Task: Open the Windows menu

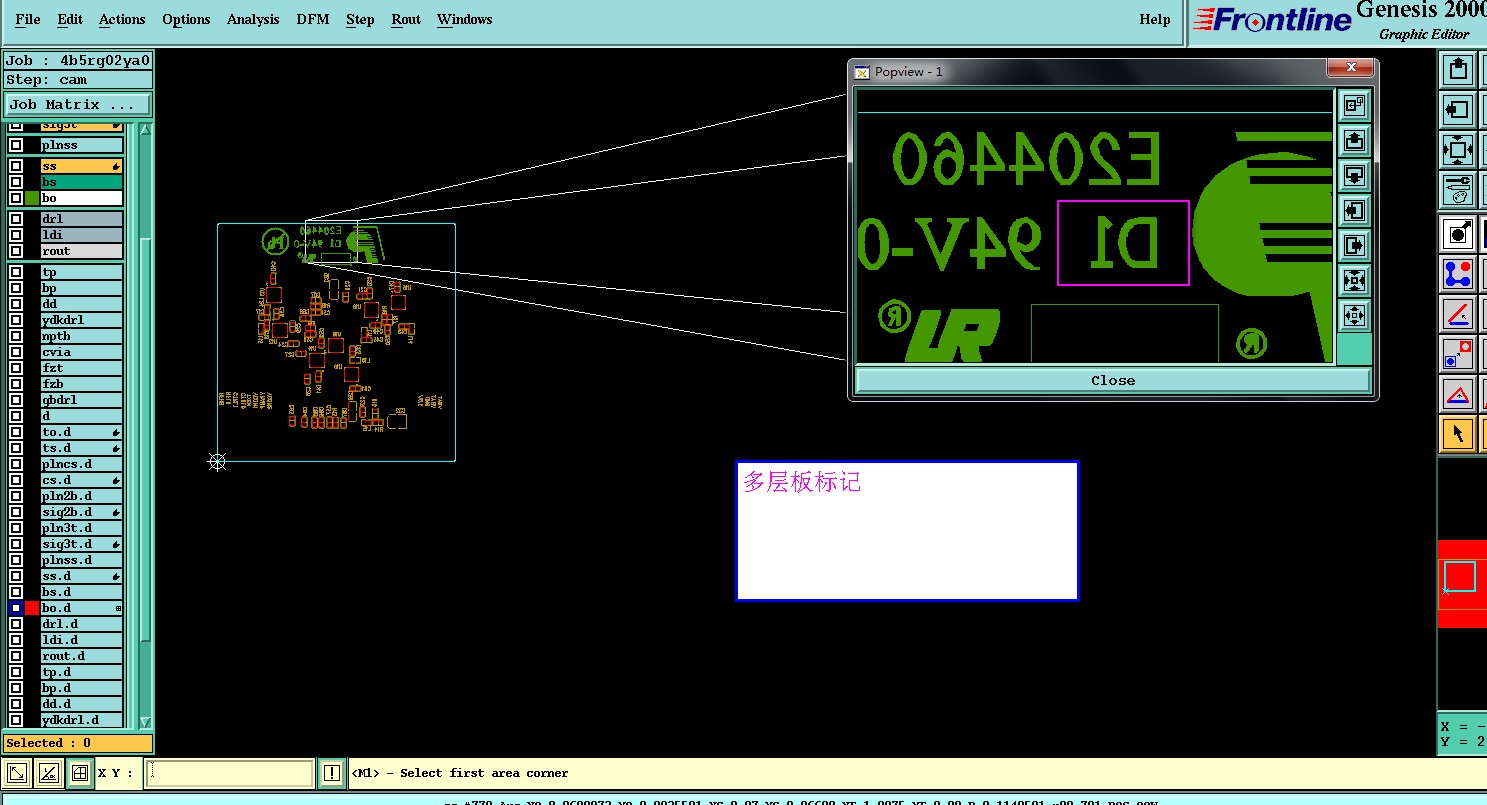Action: tap(465, 19)
